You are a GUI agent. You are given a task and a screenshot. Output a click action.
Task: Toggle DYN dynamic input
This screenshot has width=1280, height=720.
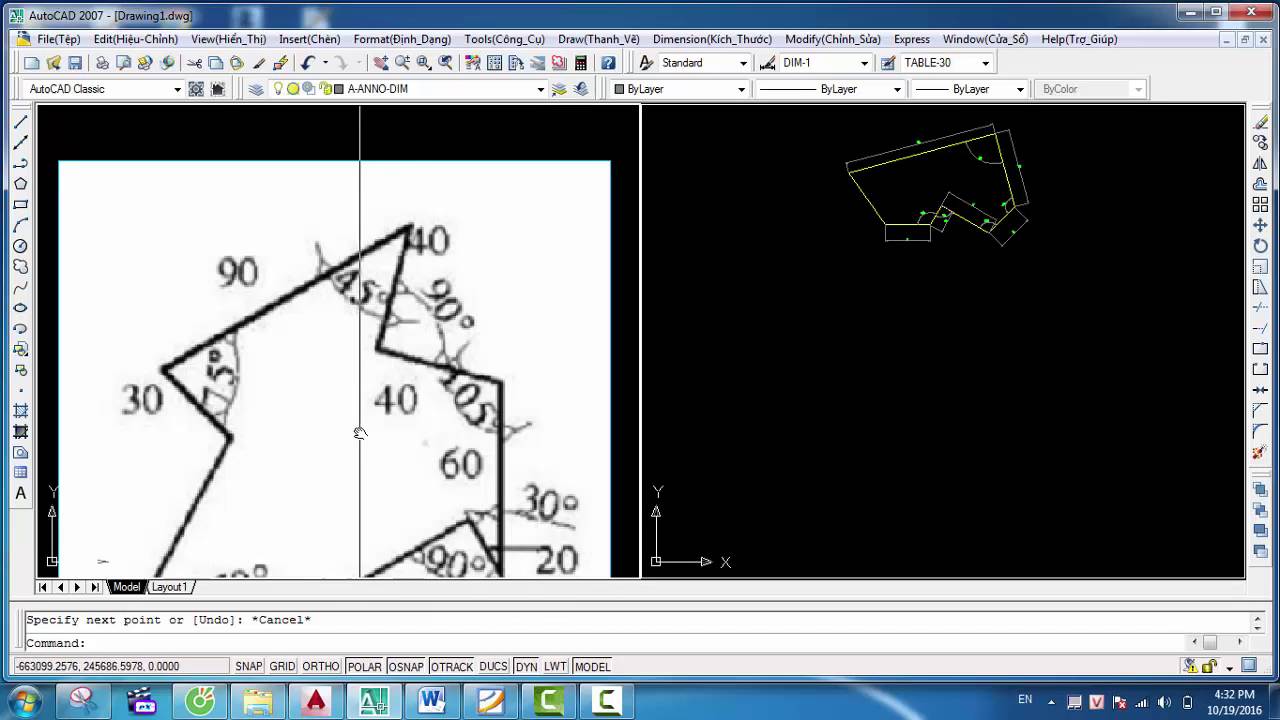click(x=526, y=667)
